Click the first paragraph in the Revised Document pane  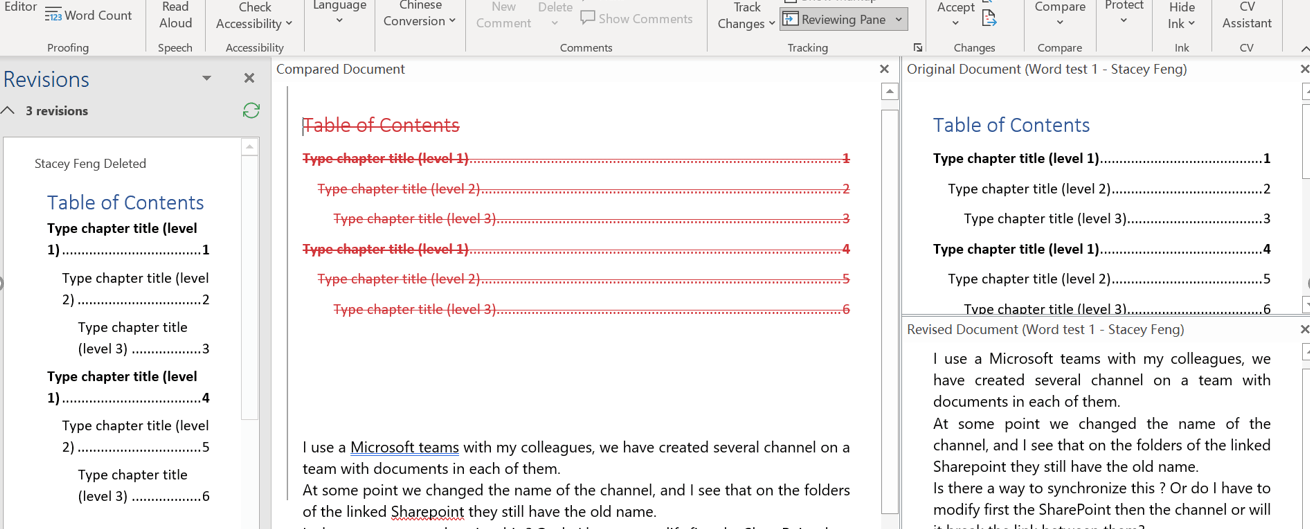point(1102,380)
